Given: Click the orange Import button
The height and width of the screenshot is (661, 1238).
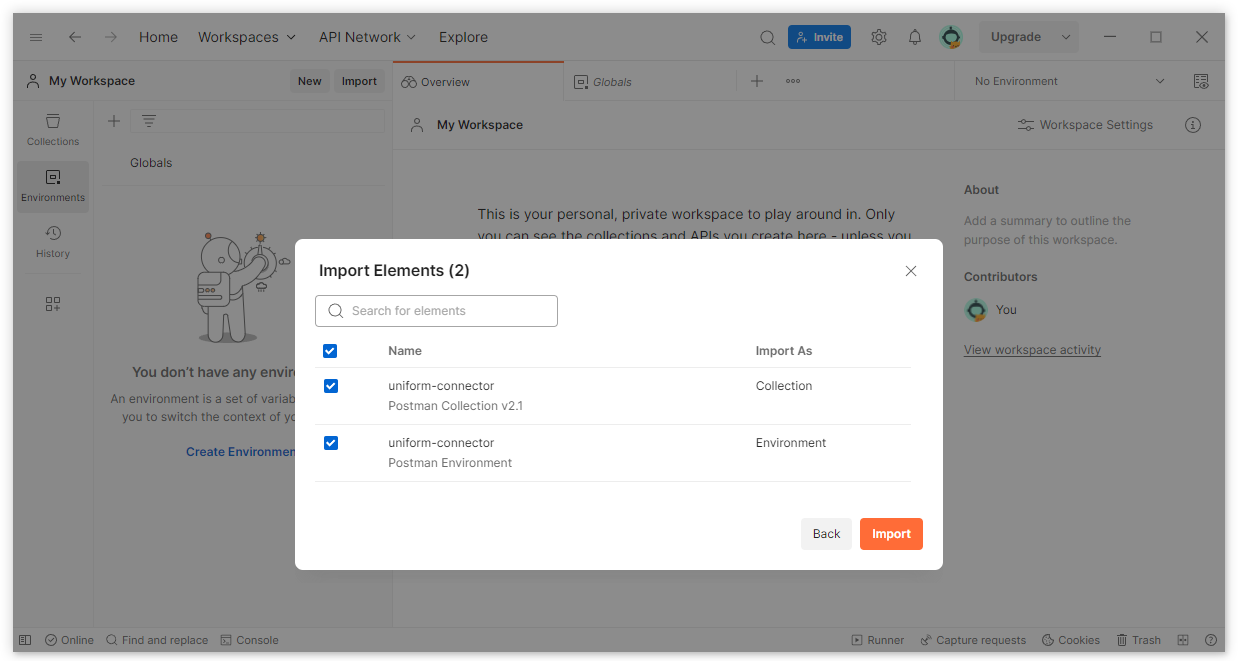Looking at the screenshot, I should (891, 534).
